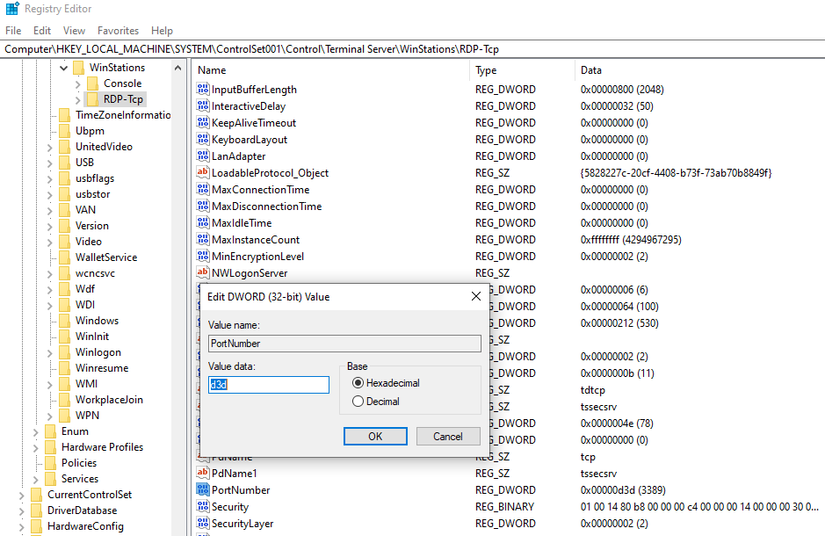Click the LanAdapter DWORD icon
Screen dimensions: 825x536
point(203,156)
